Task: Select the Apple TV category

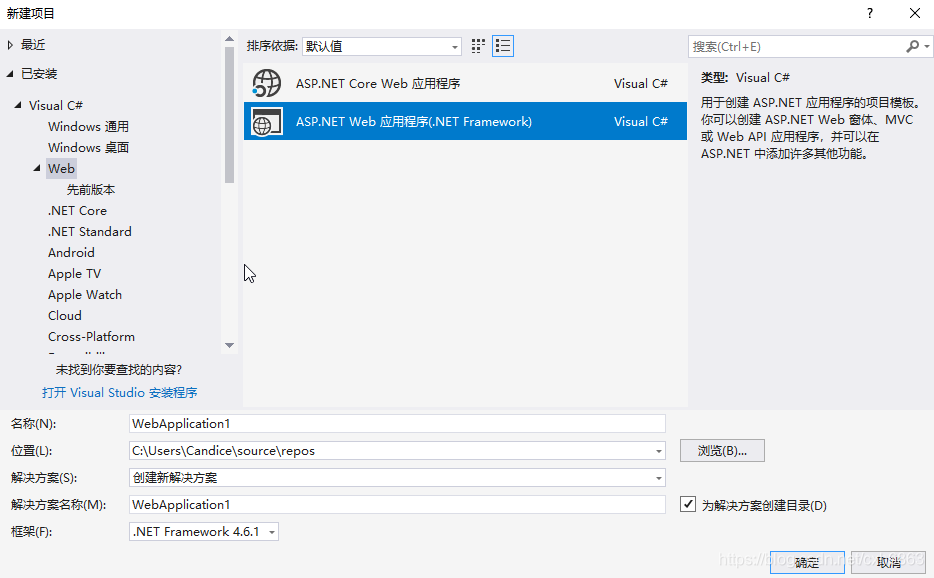Action: [x=74, y=274]
